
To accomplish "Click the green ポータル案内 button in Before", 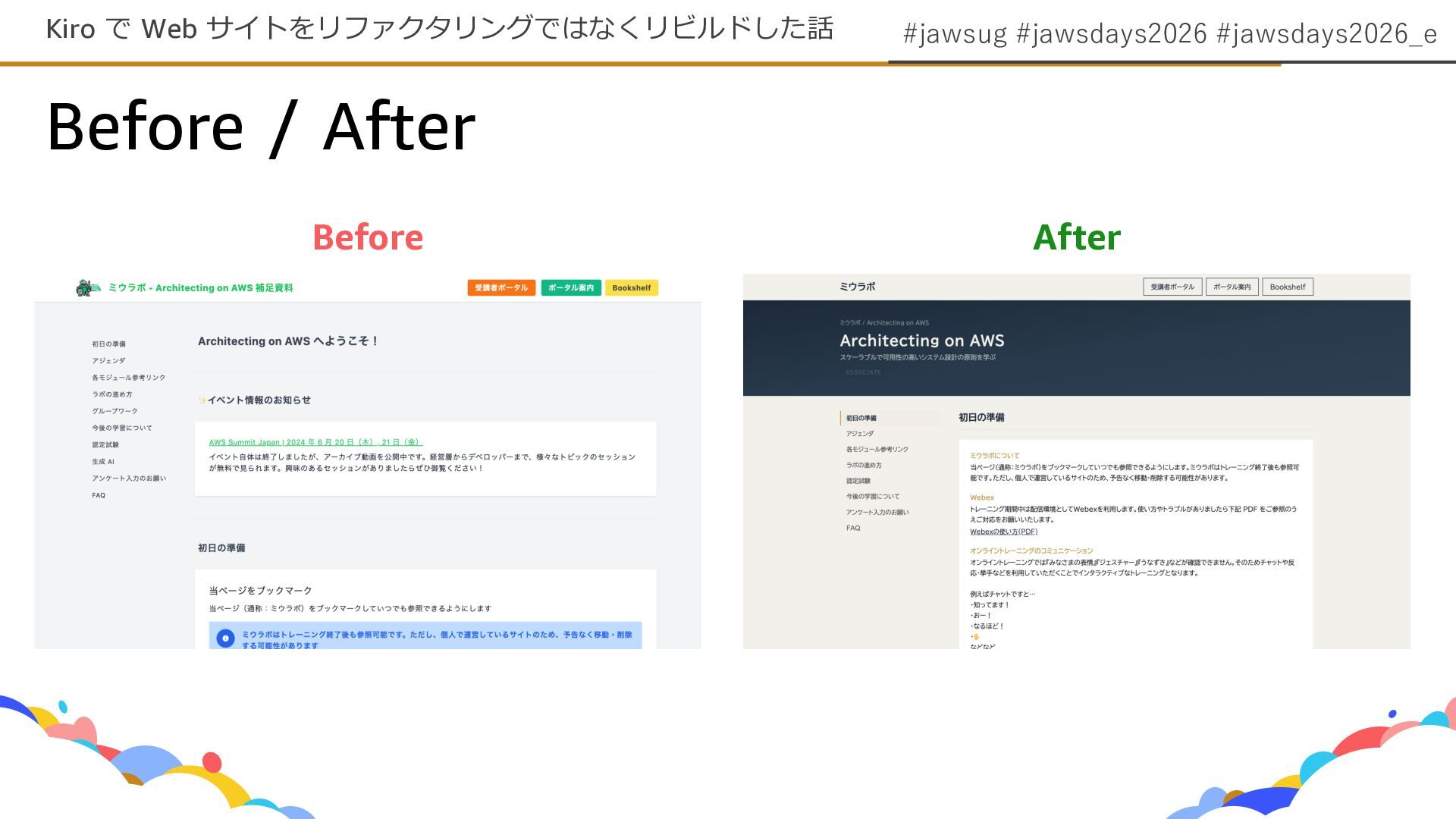I will coord(570,288).
